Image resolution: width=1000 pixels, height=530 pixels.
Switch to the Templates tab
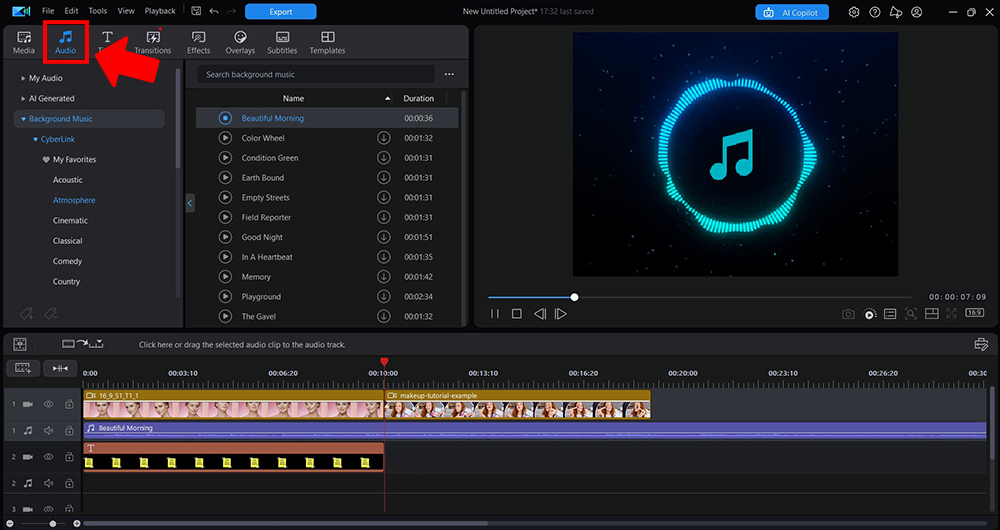(x=327, y=42)
